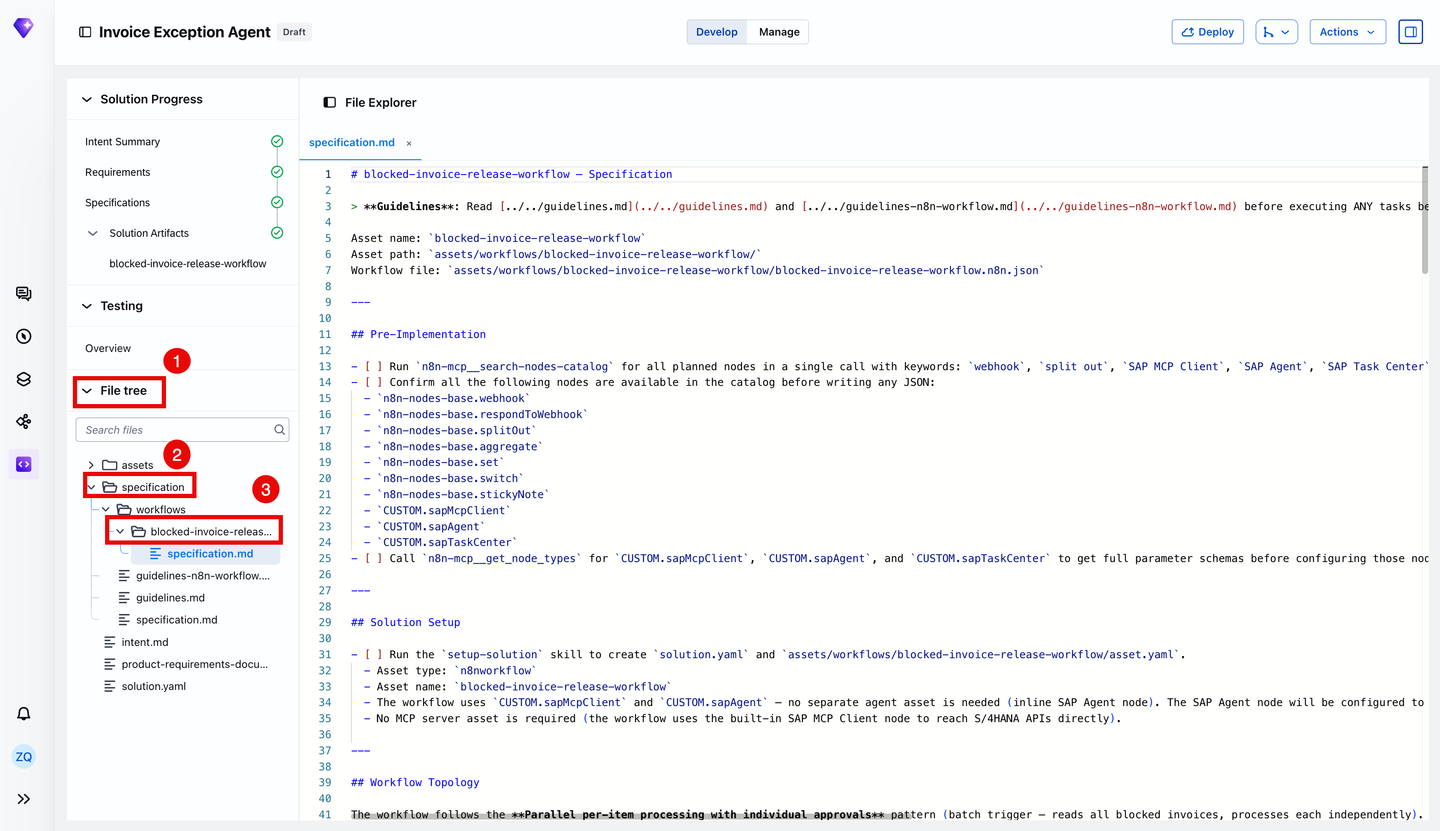This screenshot has height=831, width=1440.
Task: Click the search magnifier in the file search box
Action: (280, 430)
